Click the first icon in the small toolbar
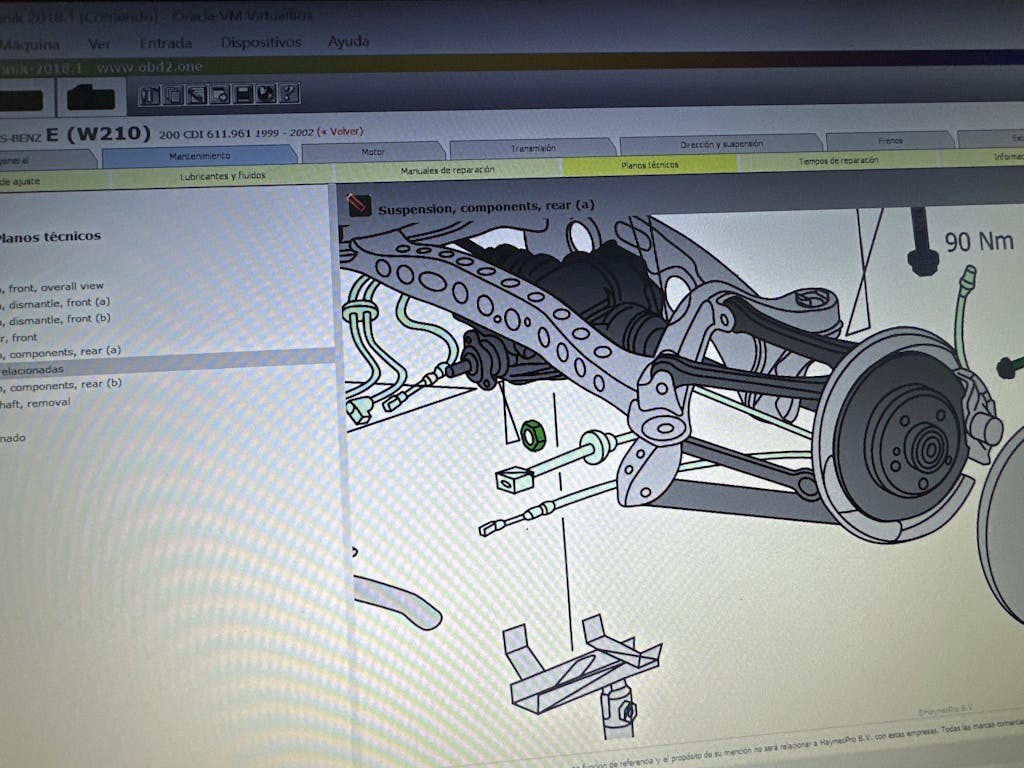The height and width of the screenshot is (768, 1024). pyautogui.click(x=149, y=96)
